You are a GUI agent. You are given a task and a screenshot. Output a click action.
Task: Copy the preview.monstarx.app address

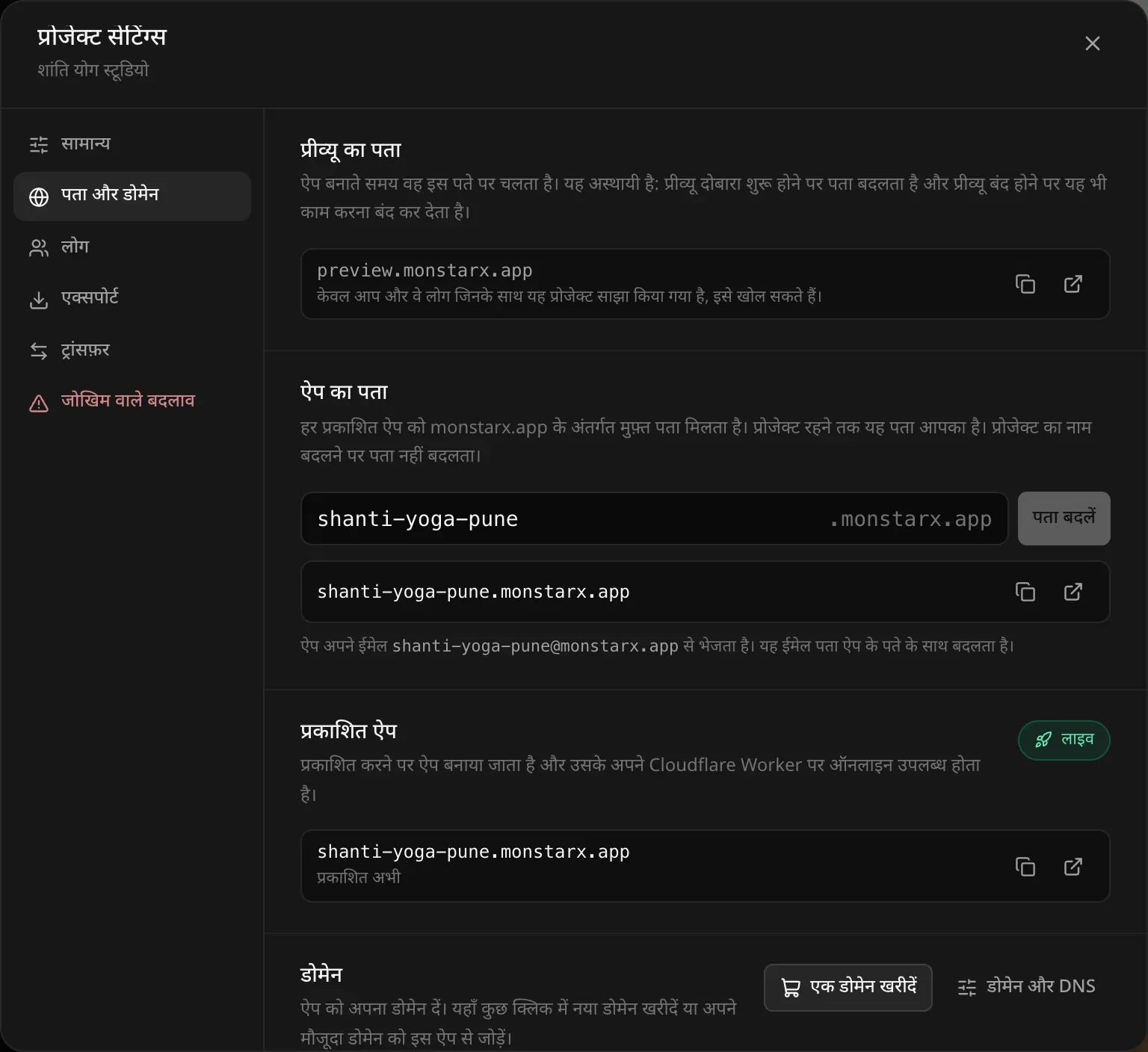pyautogui.click(x=1025, y=284)
